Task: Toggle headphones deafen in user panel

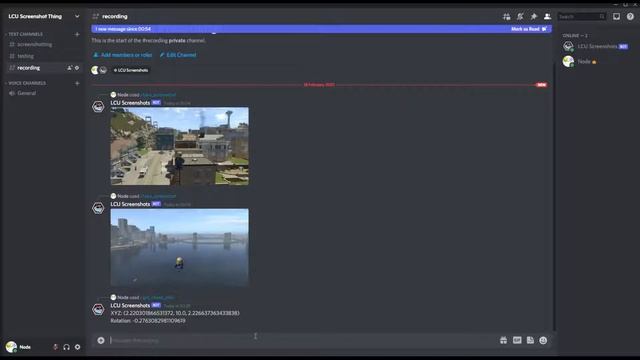Action: coord(67,347)
